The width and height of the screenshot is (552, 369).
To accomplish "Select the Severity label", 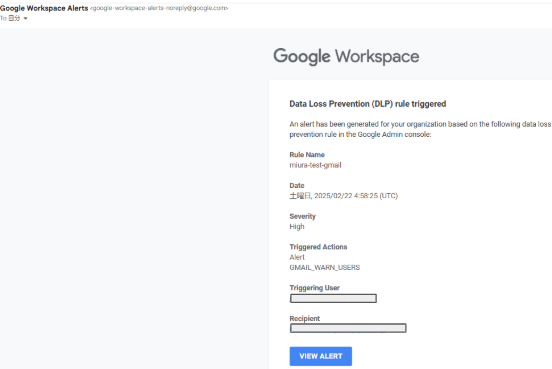I will (x=302, y=216).
